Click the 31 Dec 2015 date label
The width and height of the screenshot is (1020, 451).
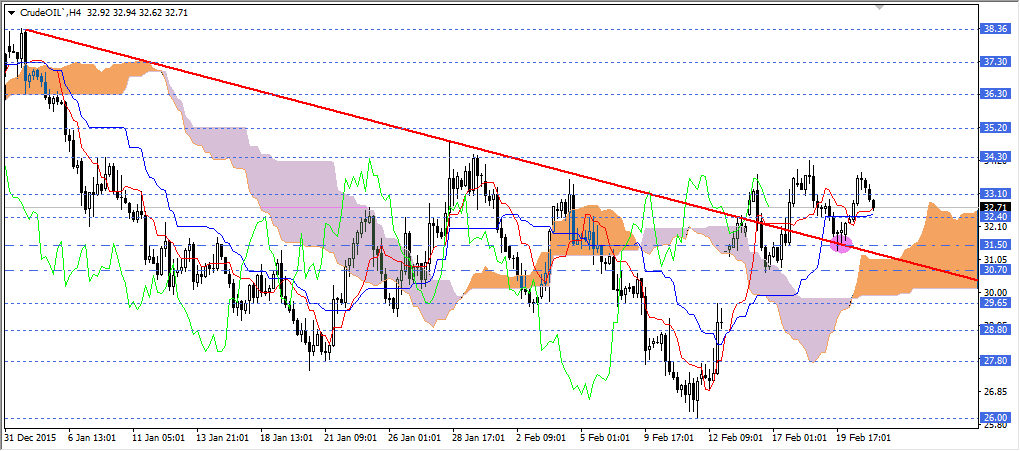coord(28,438)
